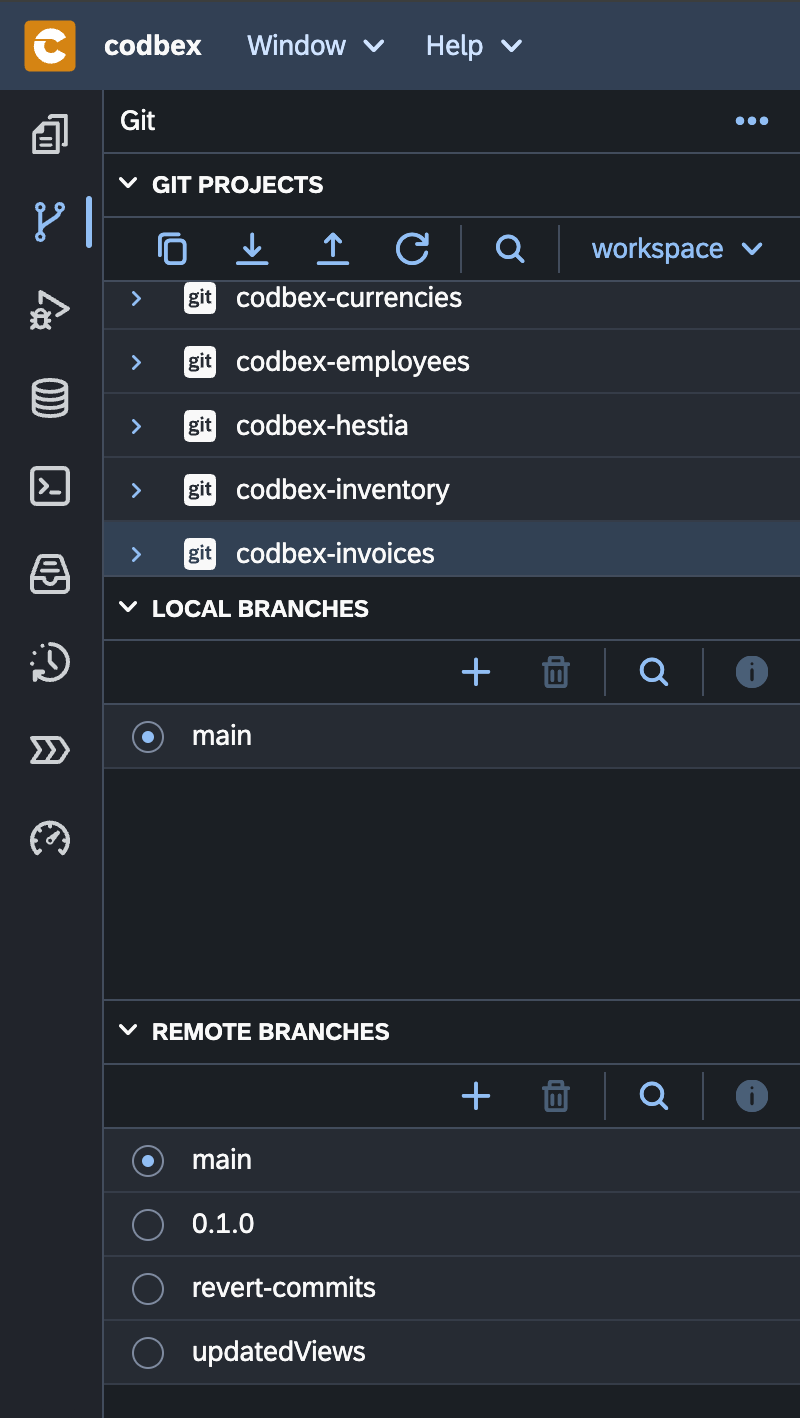Delete the selected local branch
This screenshot has height=1418, width=800.
click(556, 672)
